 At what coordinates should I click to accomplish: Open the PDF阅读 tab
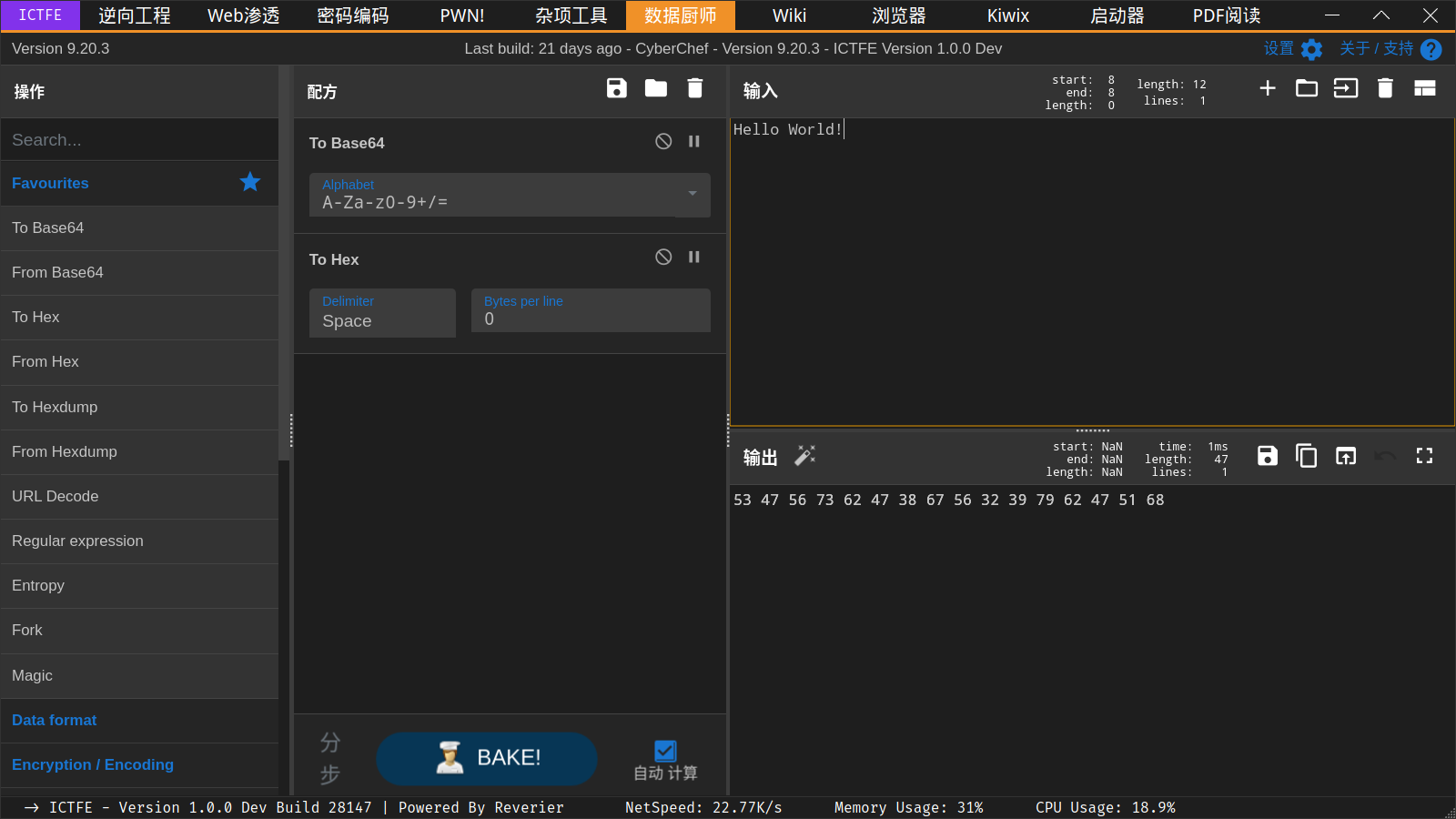[1227, 15]
